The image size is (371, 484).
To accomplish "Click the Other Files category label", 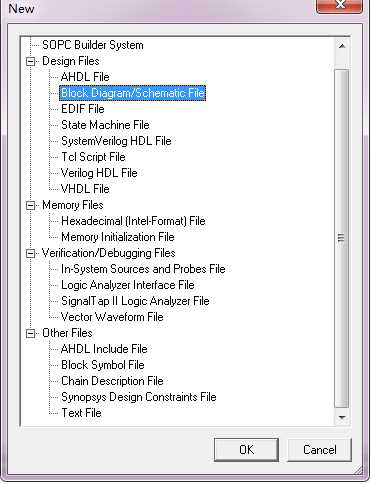I will pos(67,333).
